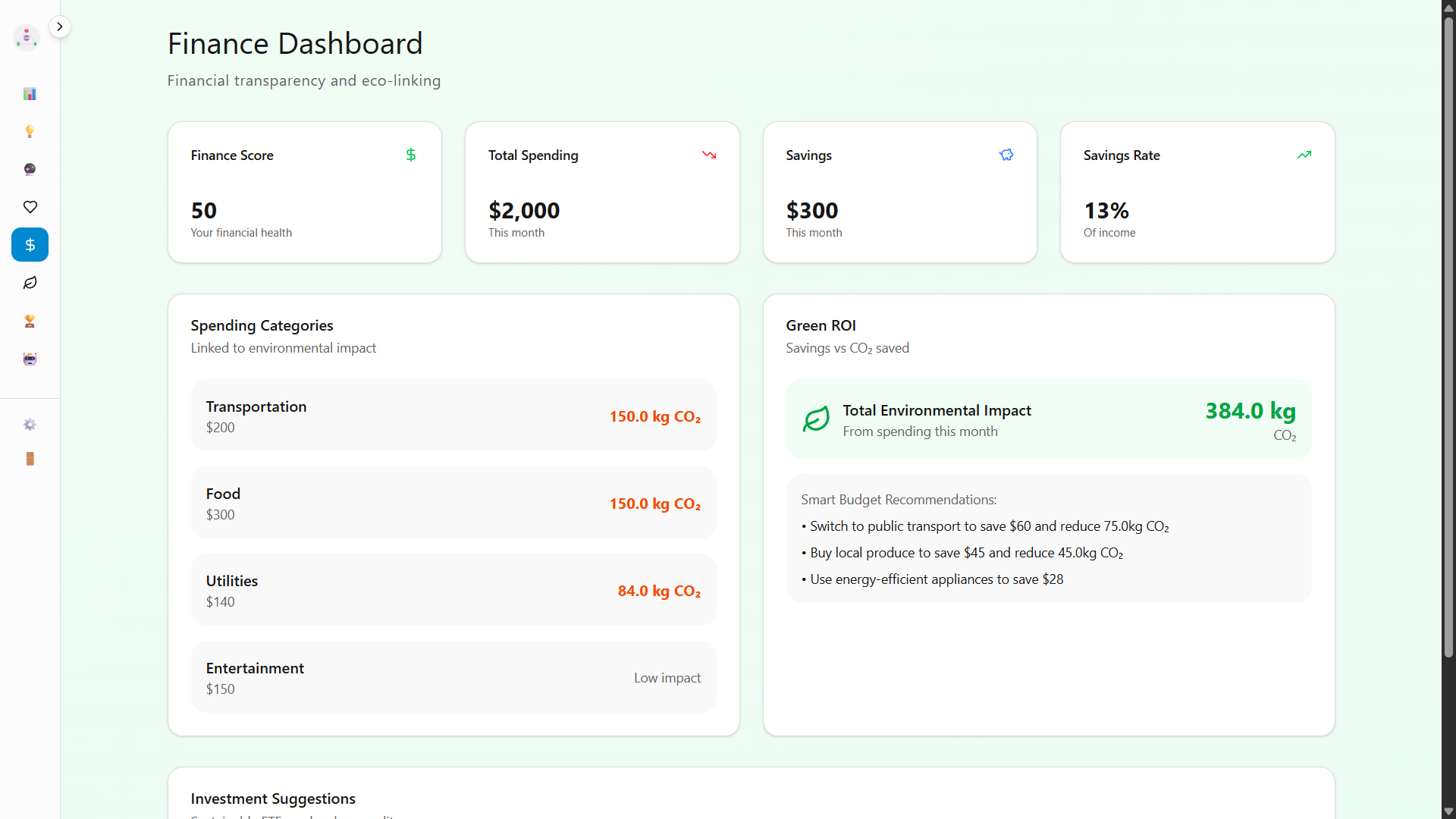Viewport: 1456px width, 819px height.
Task: Open the robot assistant icon
Action: tap(30, 359)
